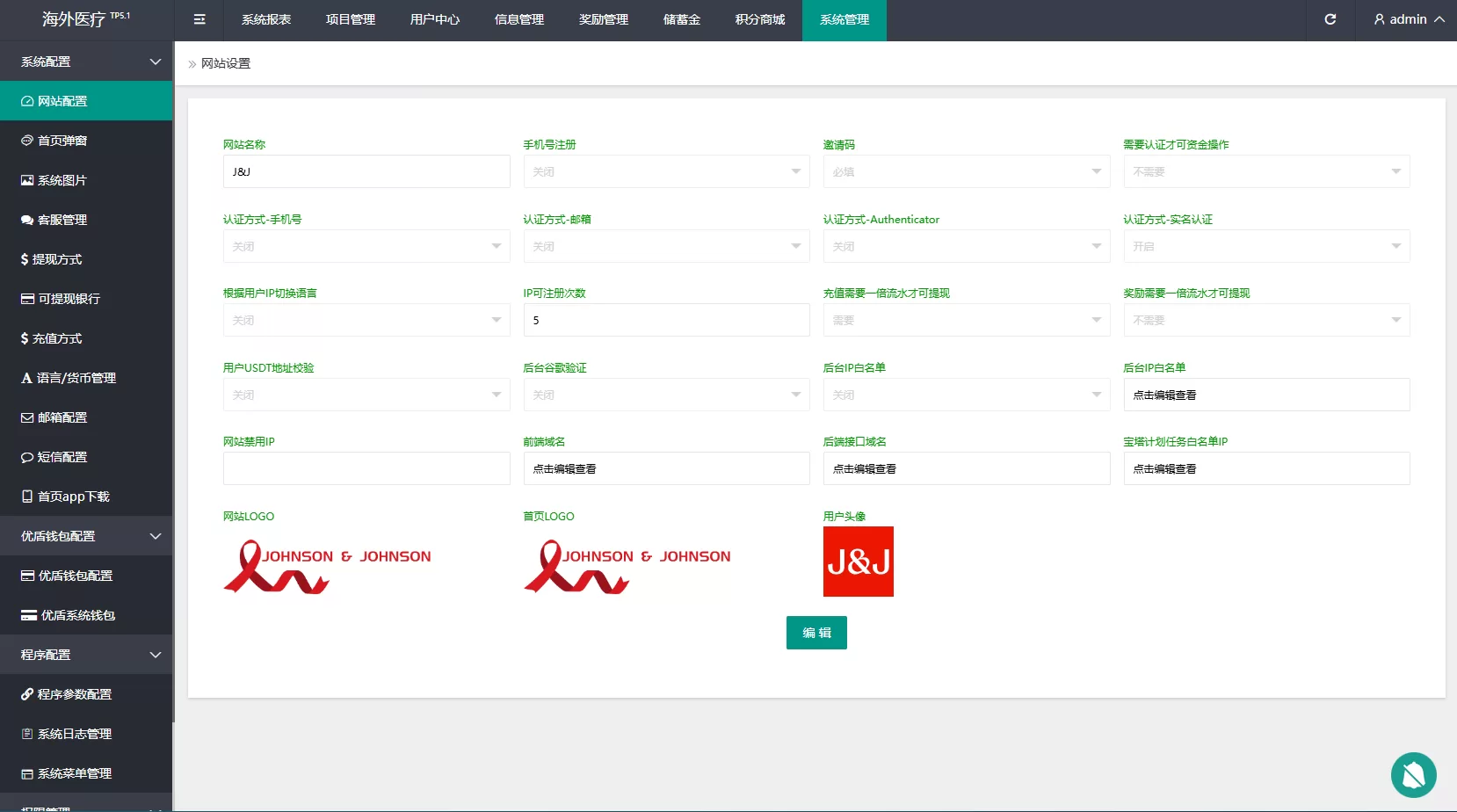Collapse the 系统配置 sidebar group
1457x812 pixels.
[x=86, y=62]
